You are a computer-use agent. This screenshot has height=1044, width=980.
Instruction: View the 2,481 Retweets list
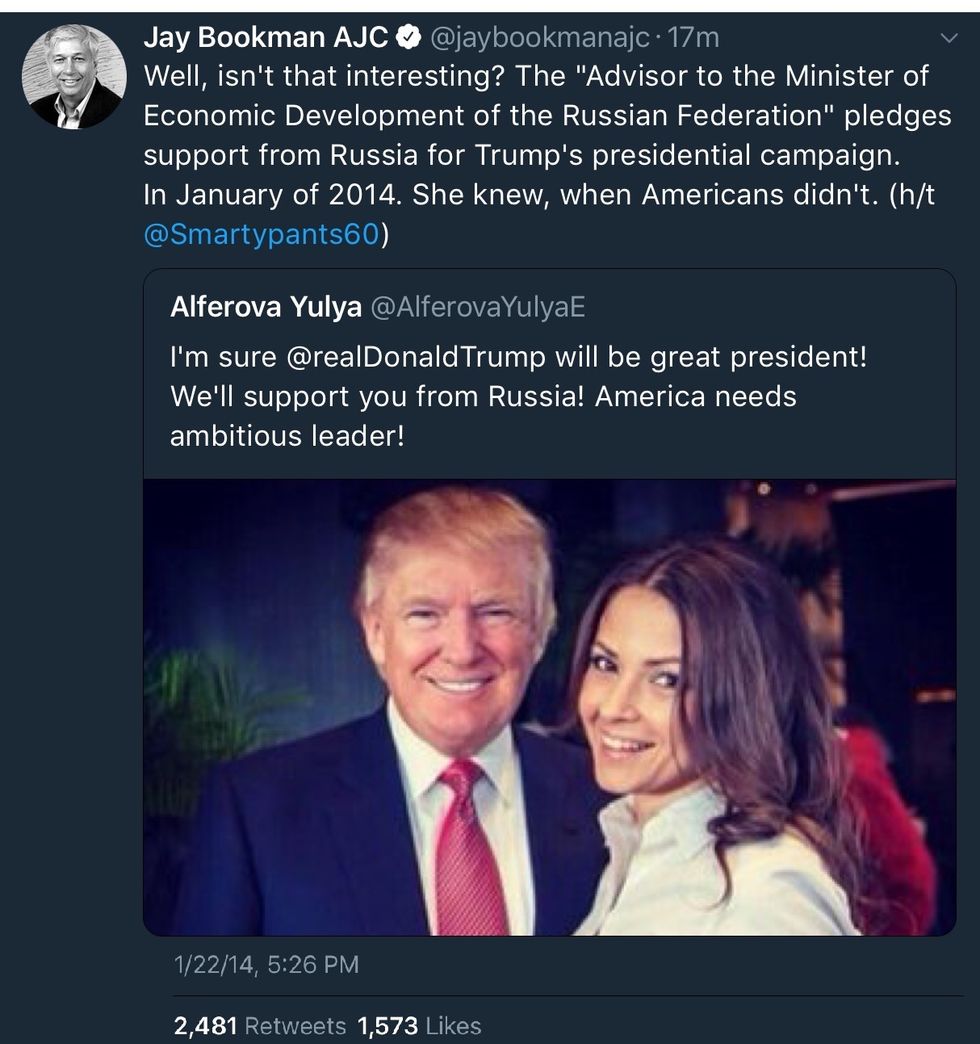click(259, 1025)
